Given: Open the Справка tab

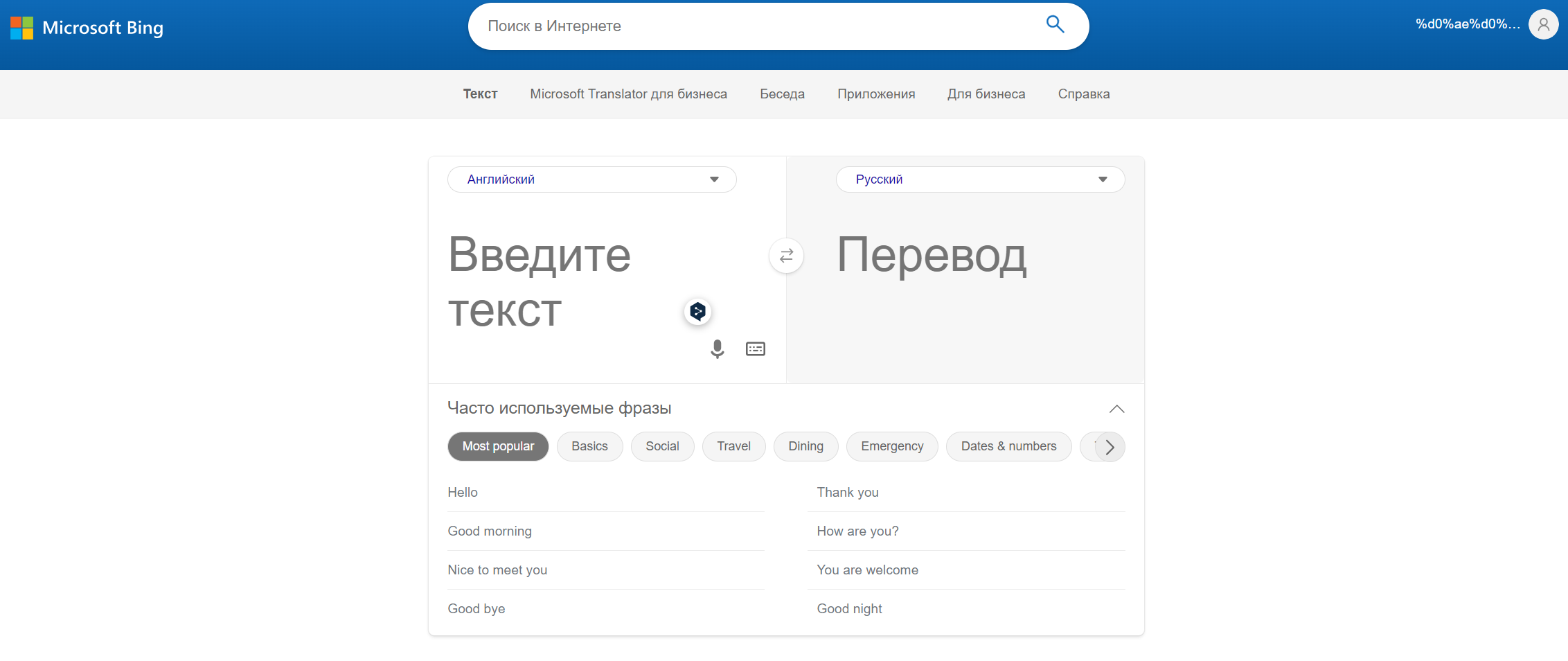Looking at the screenshot, I should click(1084, 94).
